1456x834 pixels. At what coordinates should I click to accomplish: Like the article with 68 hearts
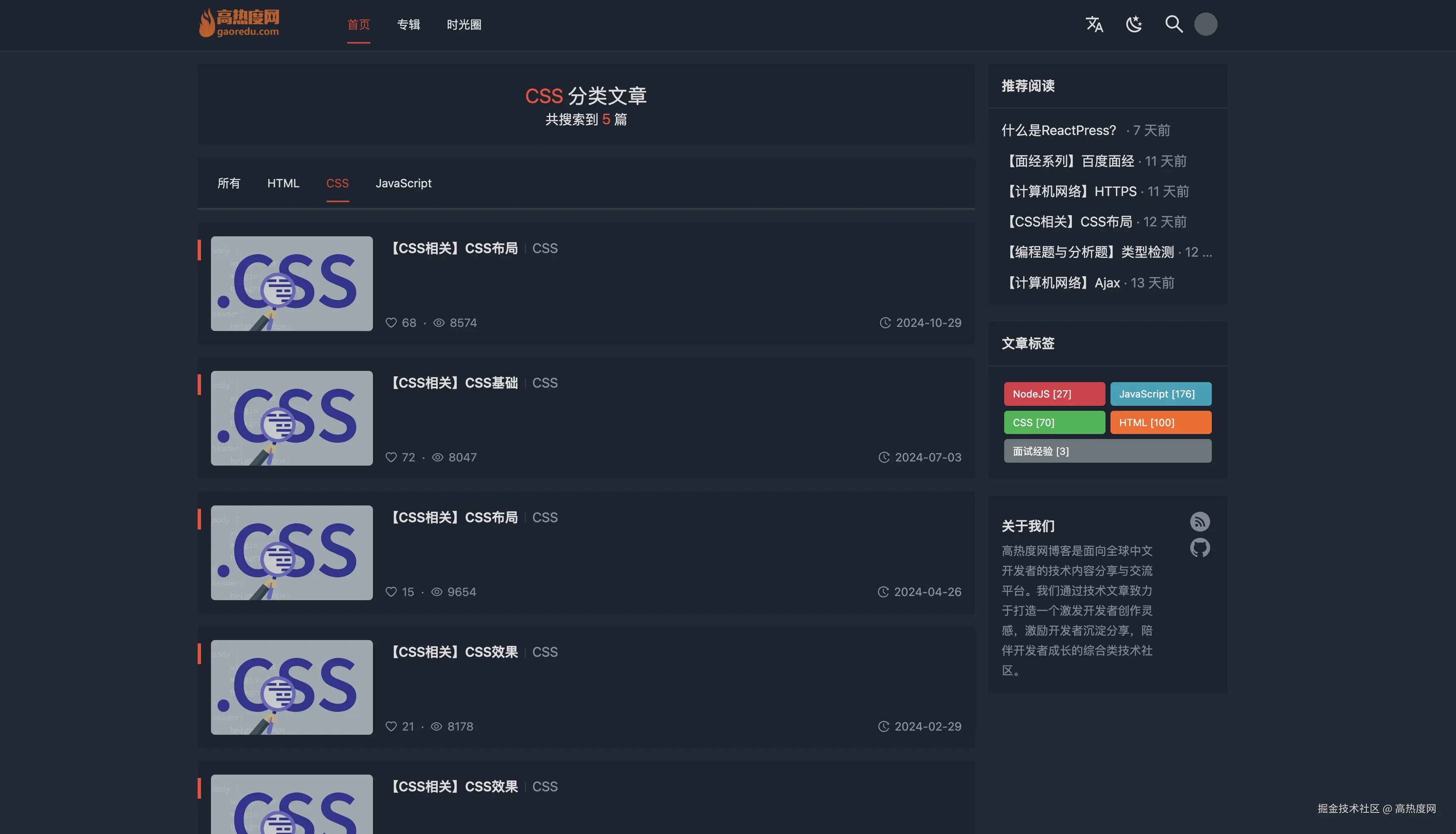pyautogui.click(x=391, y=323)
